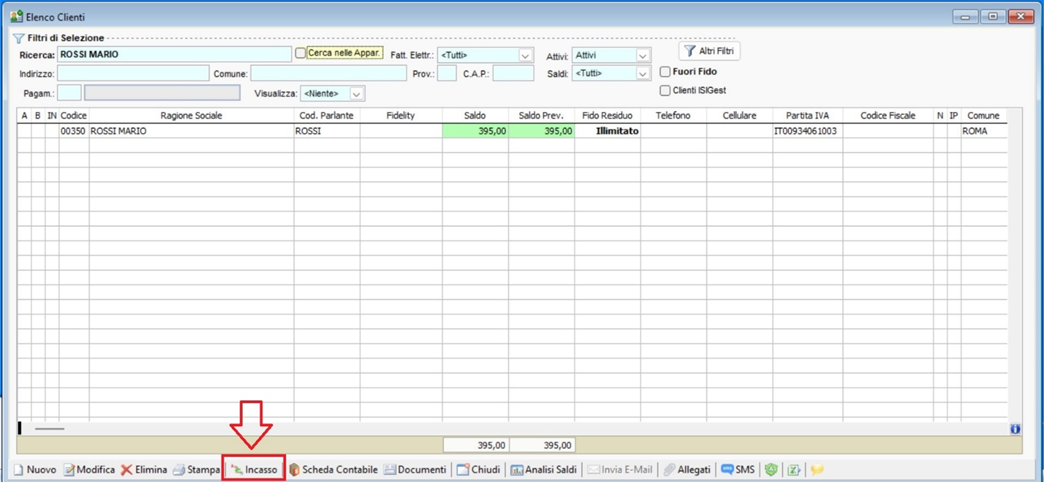The height and width of the screenshot is (482, 1044).
Task: Open Scheda Contabile
Action: tap(333, 469)
